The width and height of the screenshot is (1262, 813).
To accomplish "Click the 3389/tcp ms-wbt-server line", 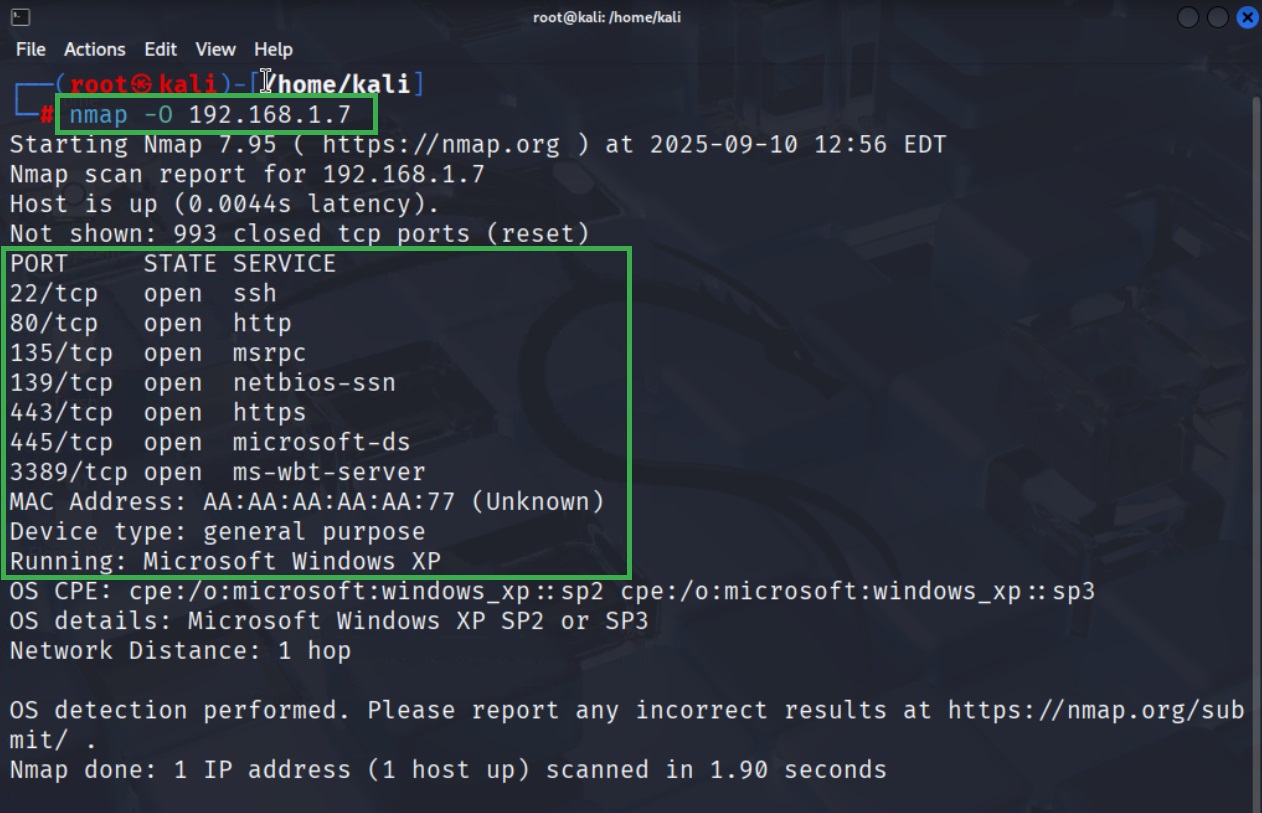I will [x=218, y=472].
